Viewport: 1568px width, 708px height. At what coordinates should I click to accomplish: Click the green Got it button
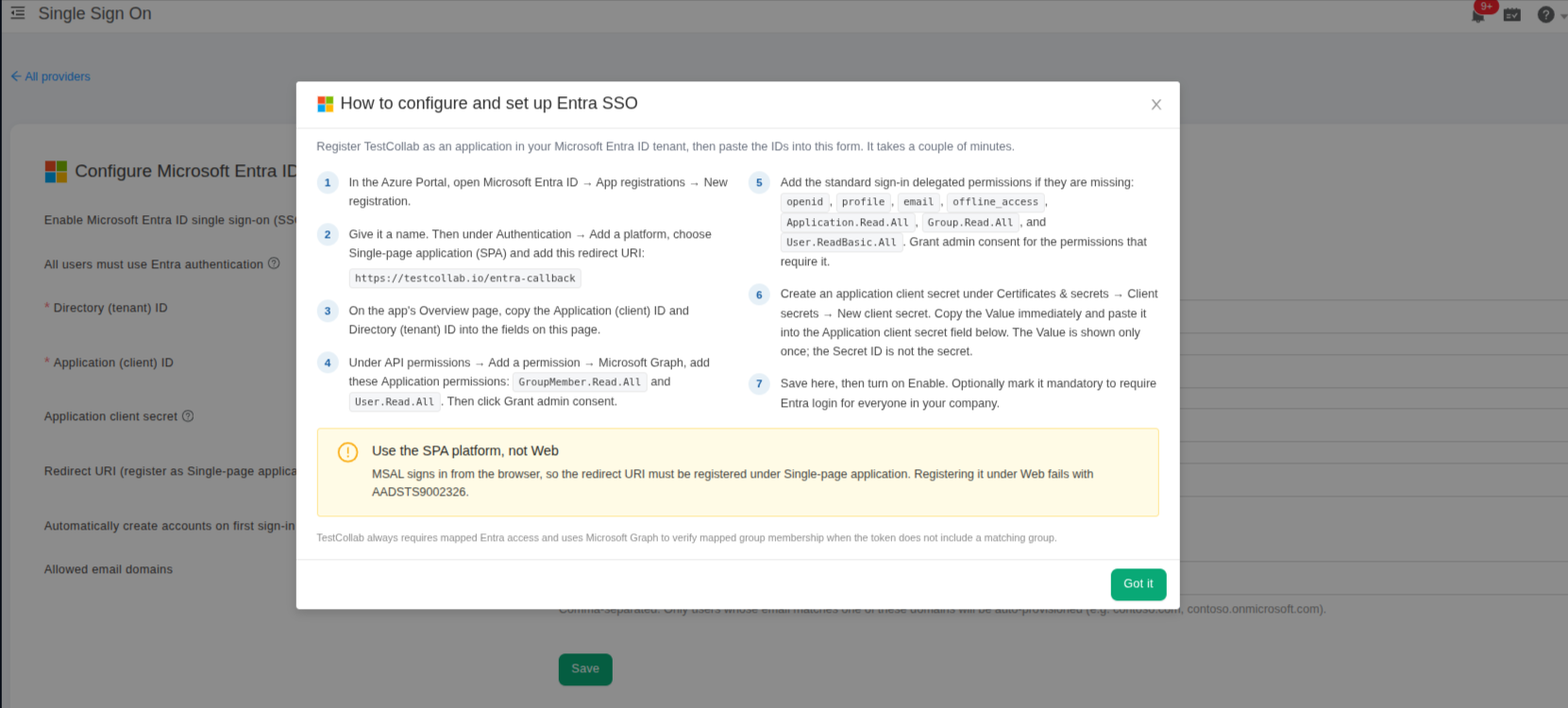point(1138,584)
